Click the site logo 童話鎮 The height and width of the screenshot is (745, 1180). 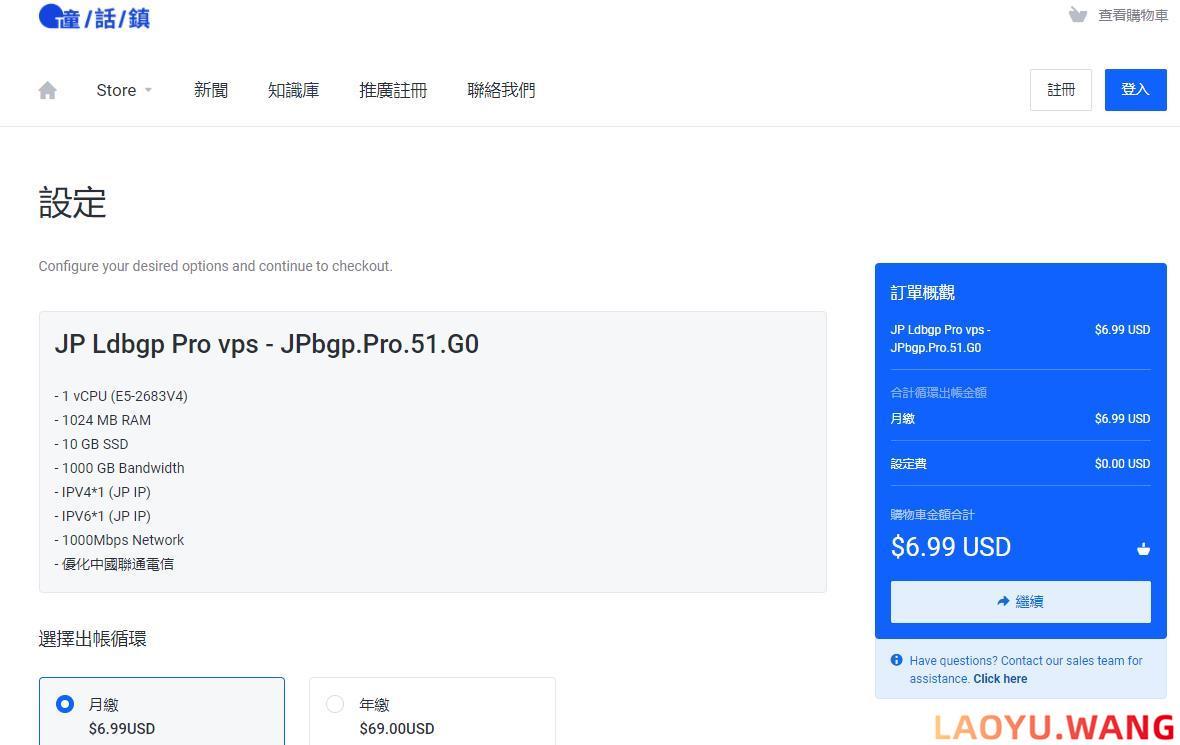coord(94,17)
